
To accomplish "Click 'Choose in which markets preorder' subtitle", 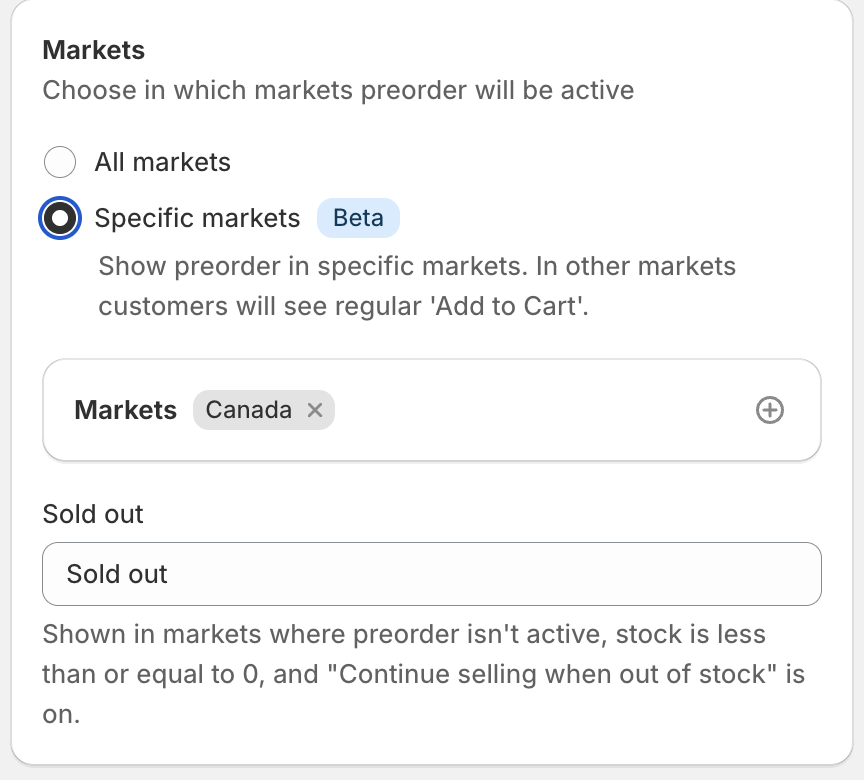I will coord(338,90).
